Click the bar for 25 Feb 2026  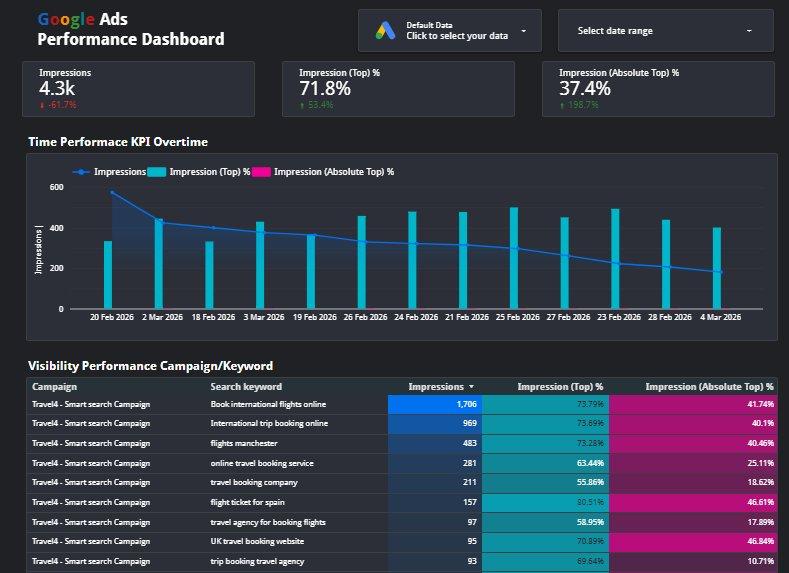coord(514,258)
